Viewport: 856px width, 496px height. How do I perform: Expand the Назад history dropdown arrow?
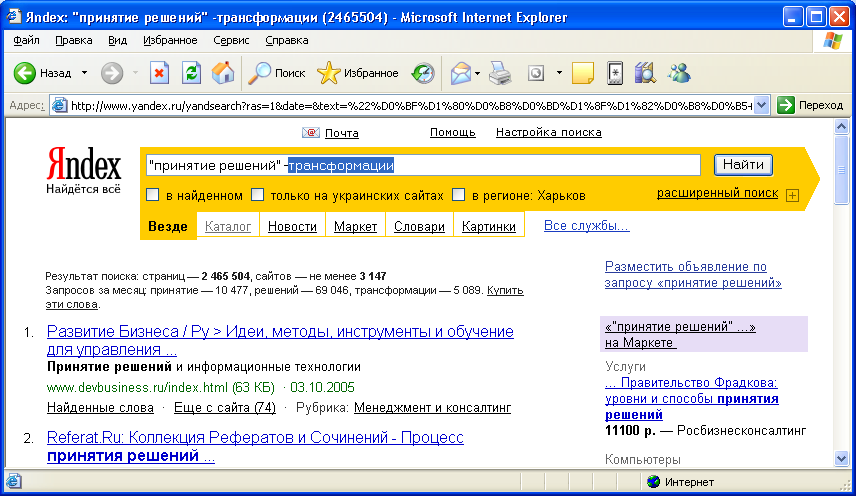pos(84,73)
